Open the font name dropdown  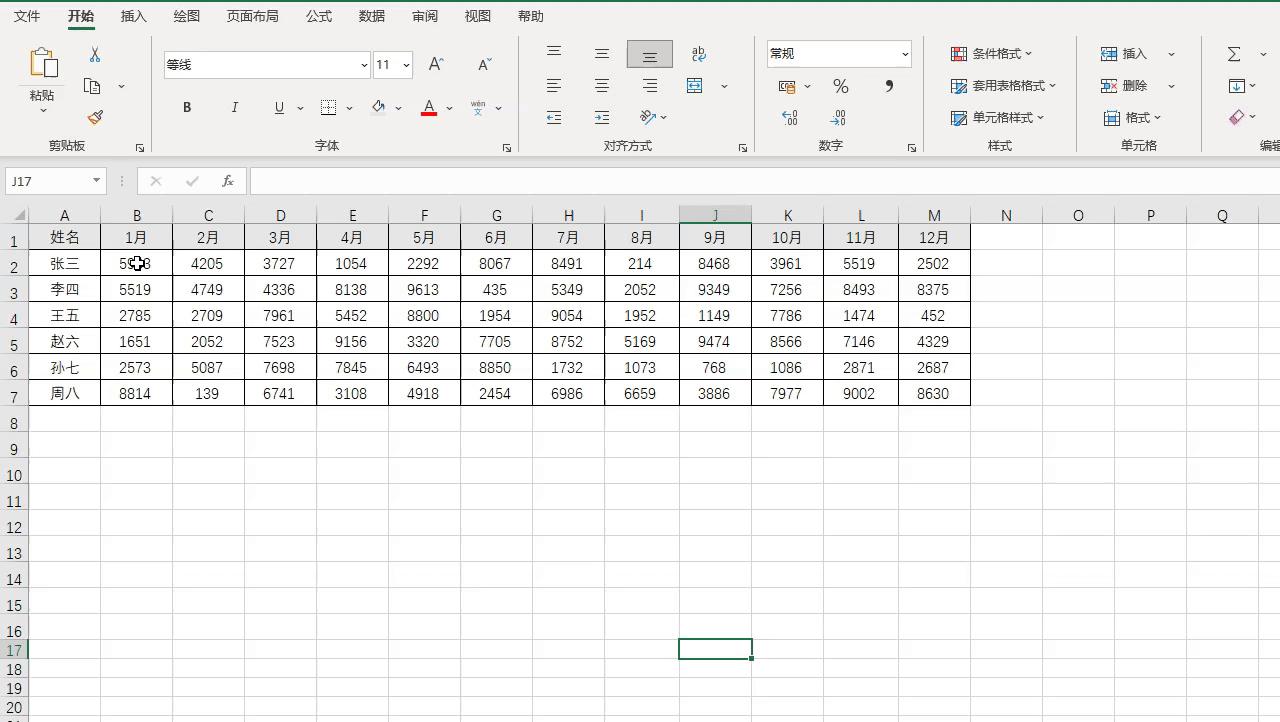(x=363, y=64)
